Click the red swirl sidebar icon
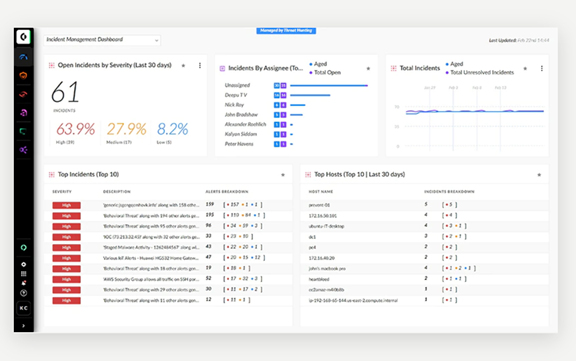This screenshot has height=361, width=576. pos(24,94)
